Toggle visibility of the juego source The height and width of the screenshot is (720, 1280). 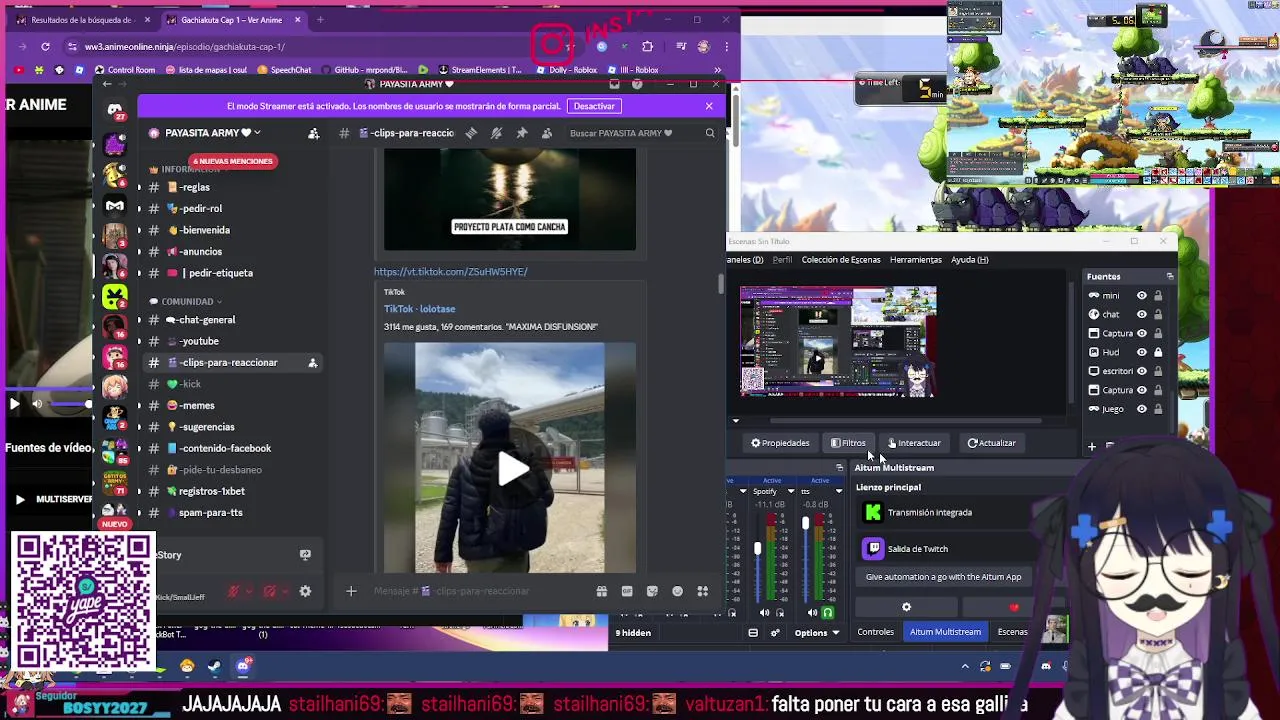point(1141,409)
